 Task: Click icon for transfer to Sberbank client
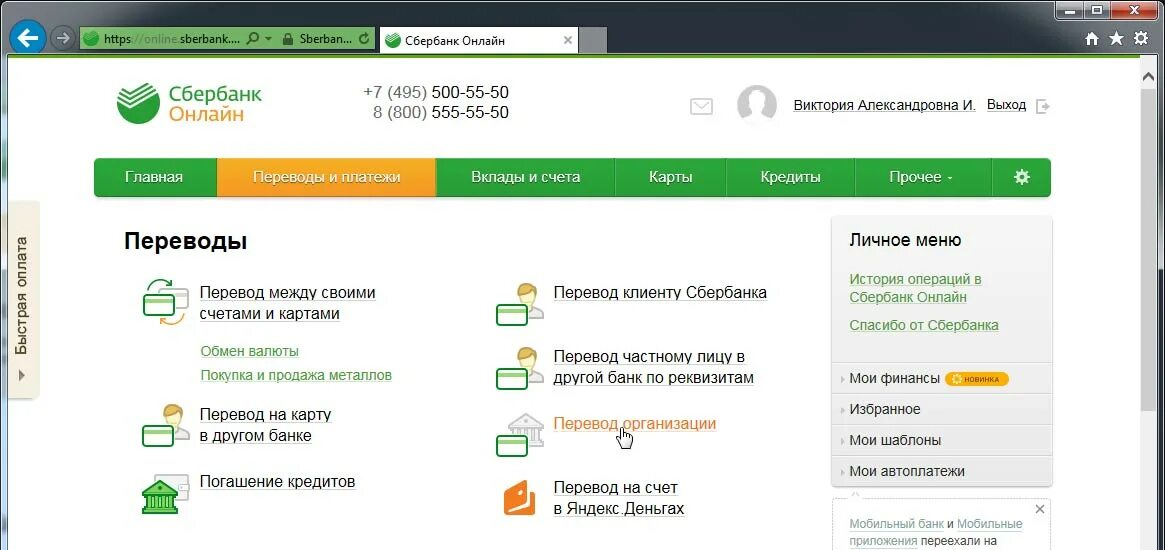click(519, 303)
